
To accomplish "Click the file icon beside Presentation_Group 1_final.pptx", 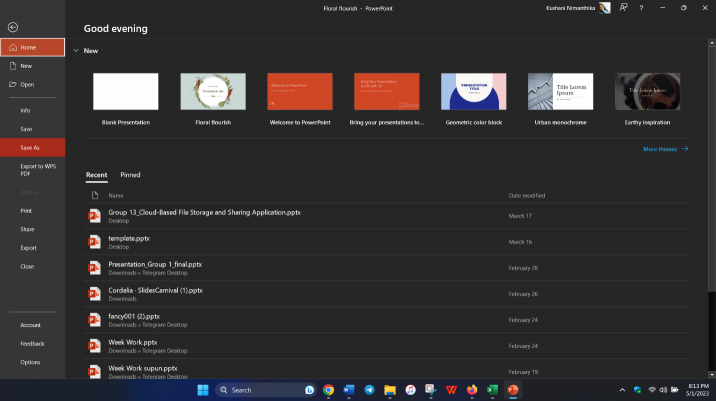I will click(x=95, y=268).
